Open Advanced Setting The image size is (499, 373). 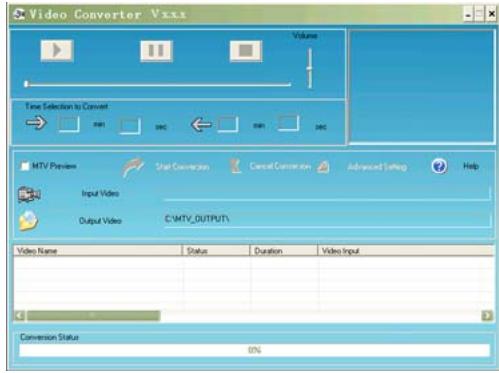tap(377, 166)
